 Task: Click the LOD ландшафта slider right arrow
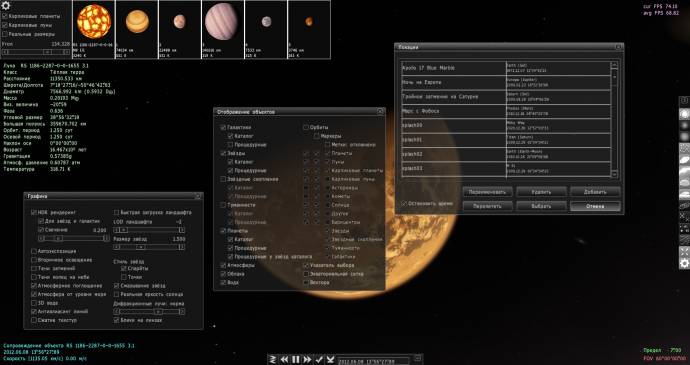[x=182, y=230]
